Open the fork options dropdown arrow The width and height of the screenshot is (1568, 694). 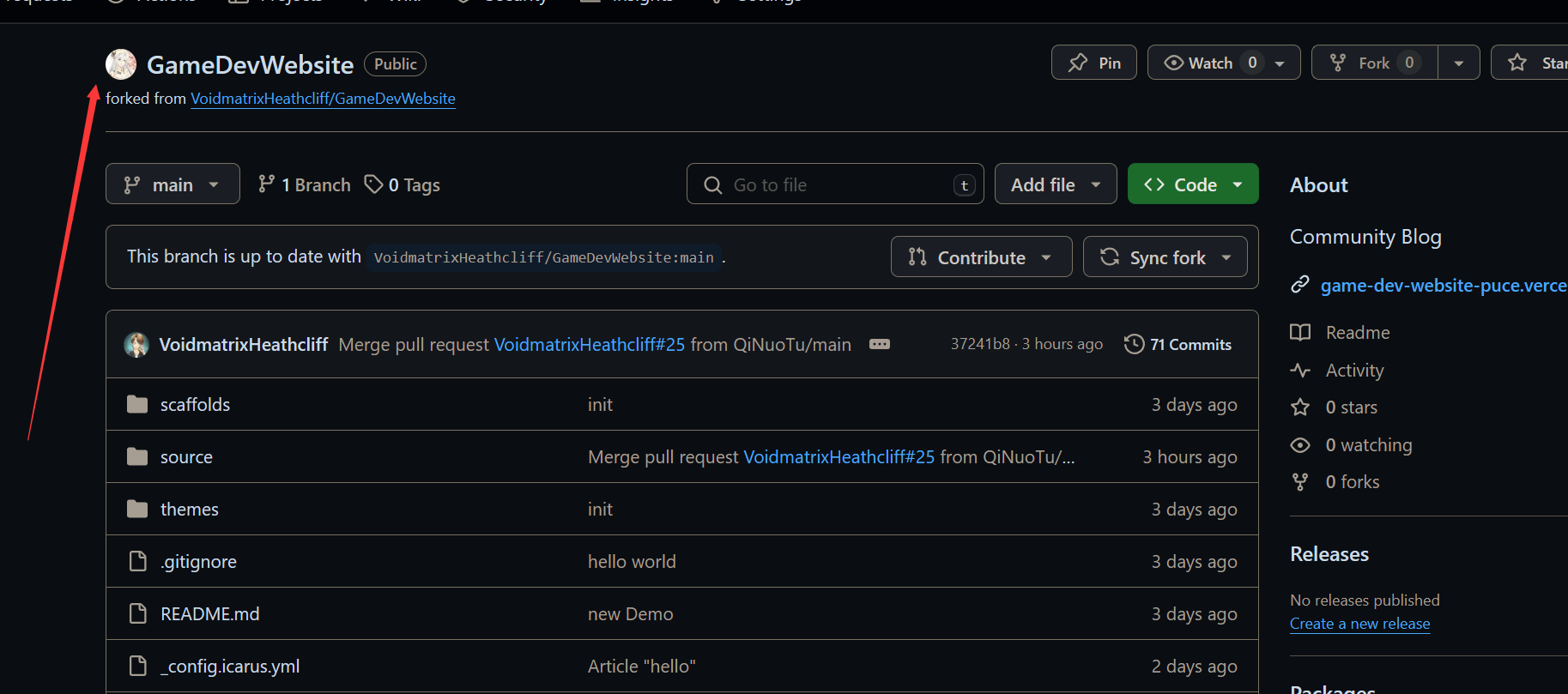pos(1459,63)
